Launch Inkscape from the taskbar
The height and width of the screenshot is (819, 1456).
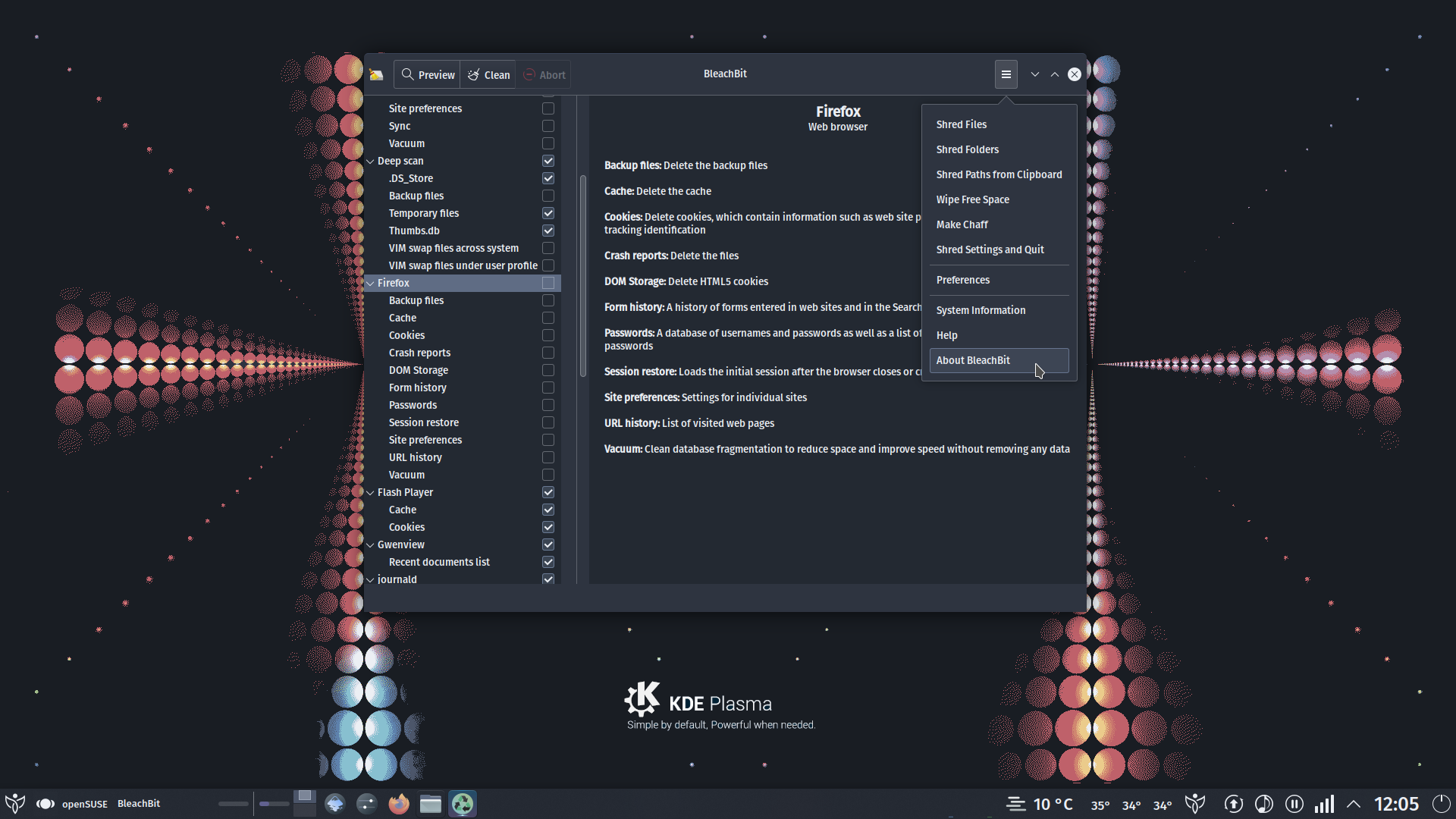coord(334,803)
